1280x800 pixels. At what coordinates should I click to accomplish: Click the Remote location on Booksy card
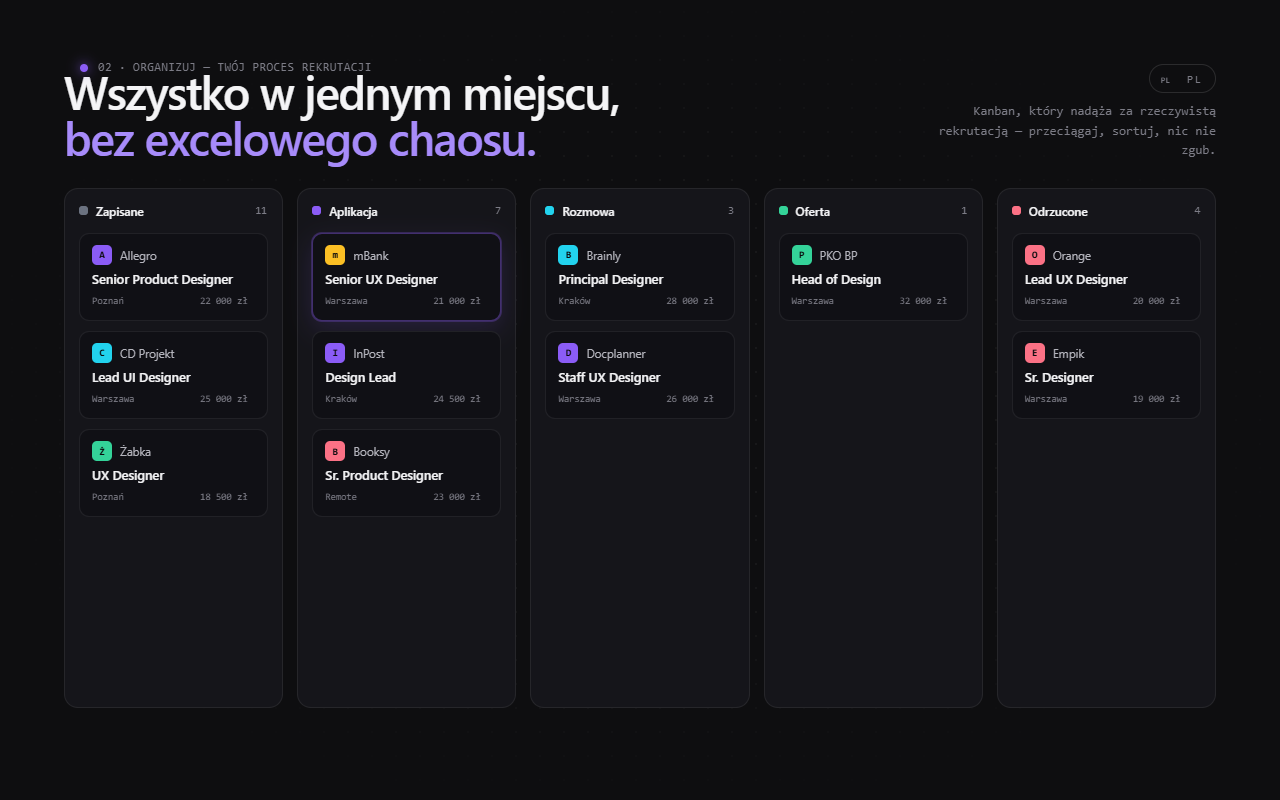(341, 497)
